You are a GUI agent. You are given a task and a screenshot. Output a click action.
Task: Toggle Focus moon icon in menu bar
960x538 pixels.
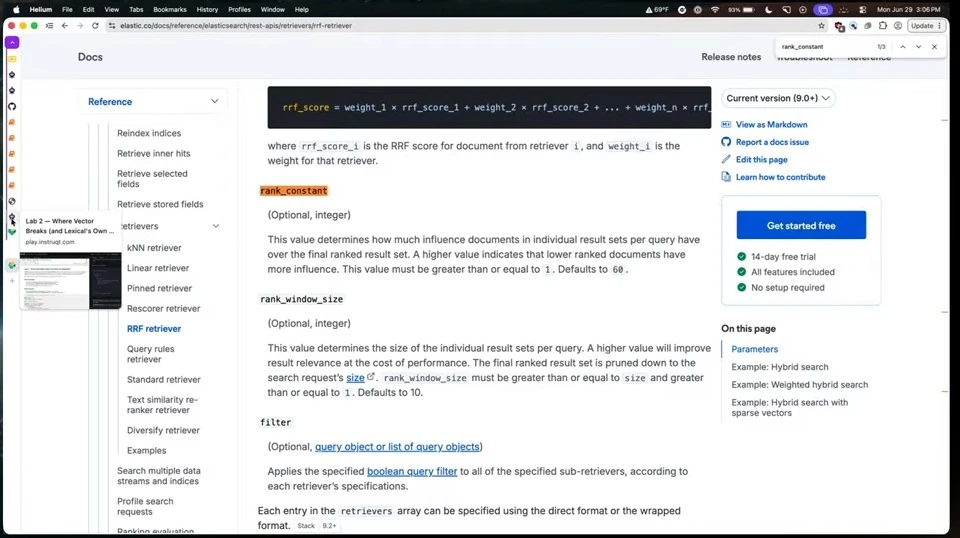pyautogui.click(x=769, y=10)
